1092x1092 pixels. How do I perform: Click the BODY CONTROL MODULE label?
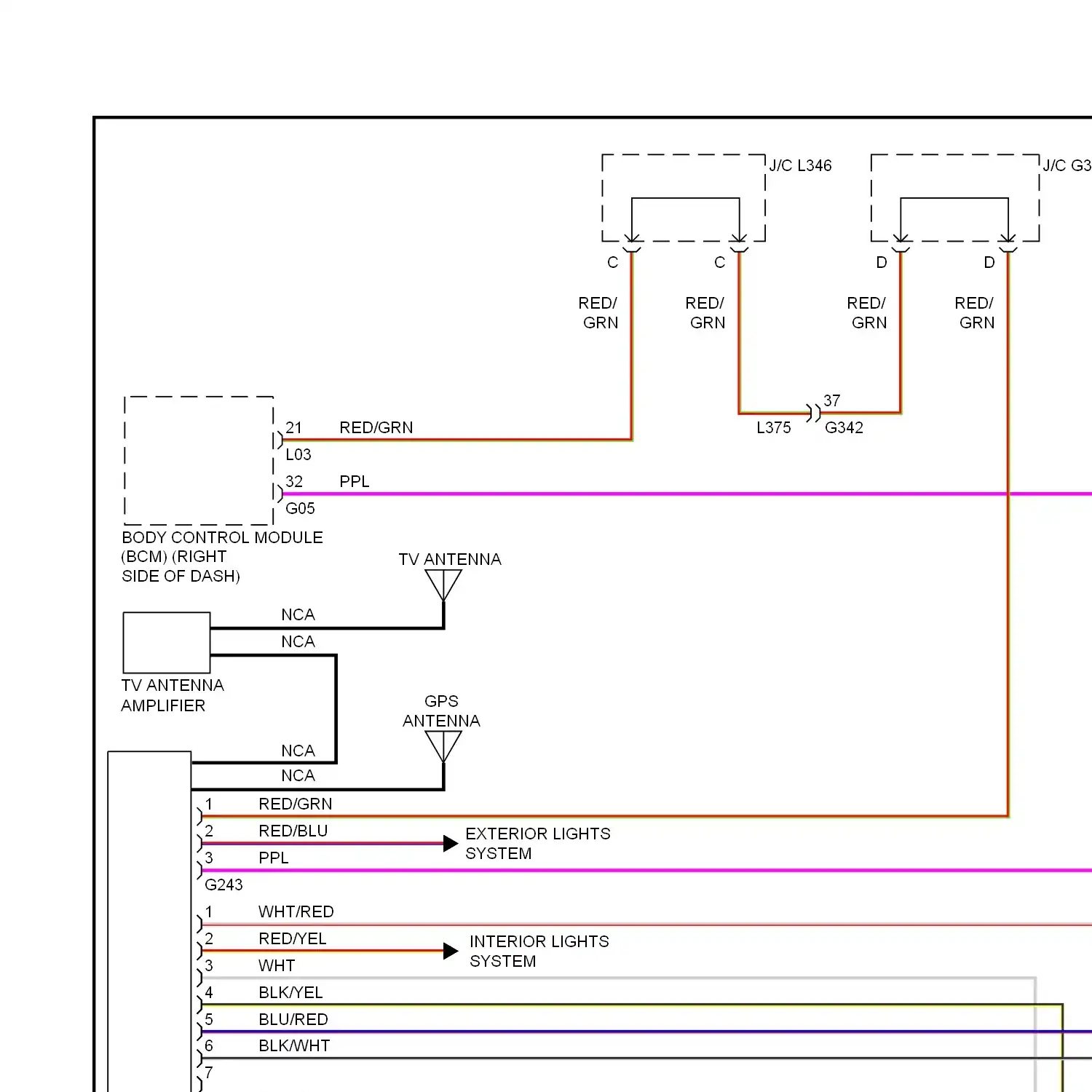pos(222,557)
